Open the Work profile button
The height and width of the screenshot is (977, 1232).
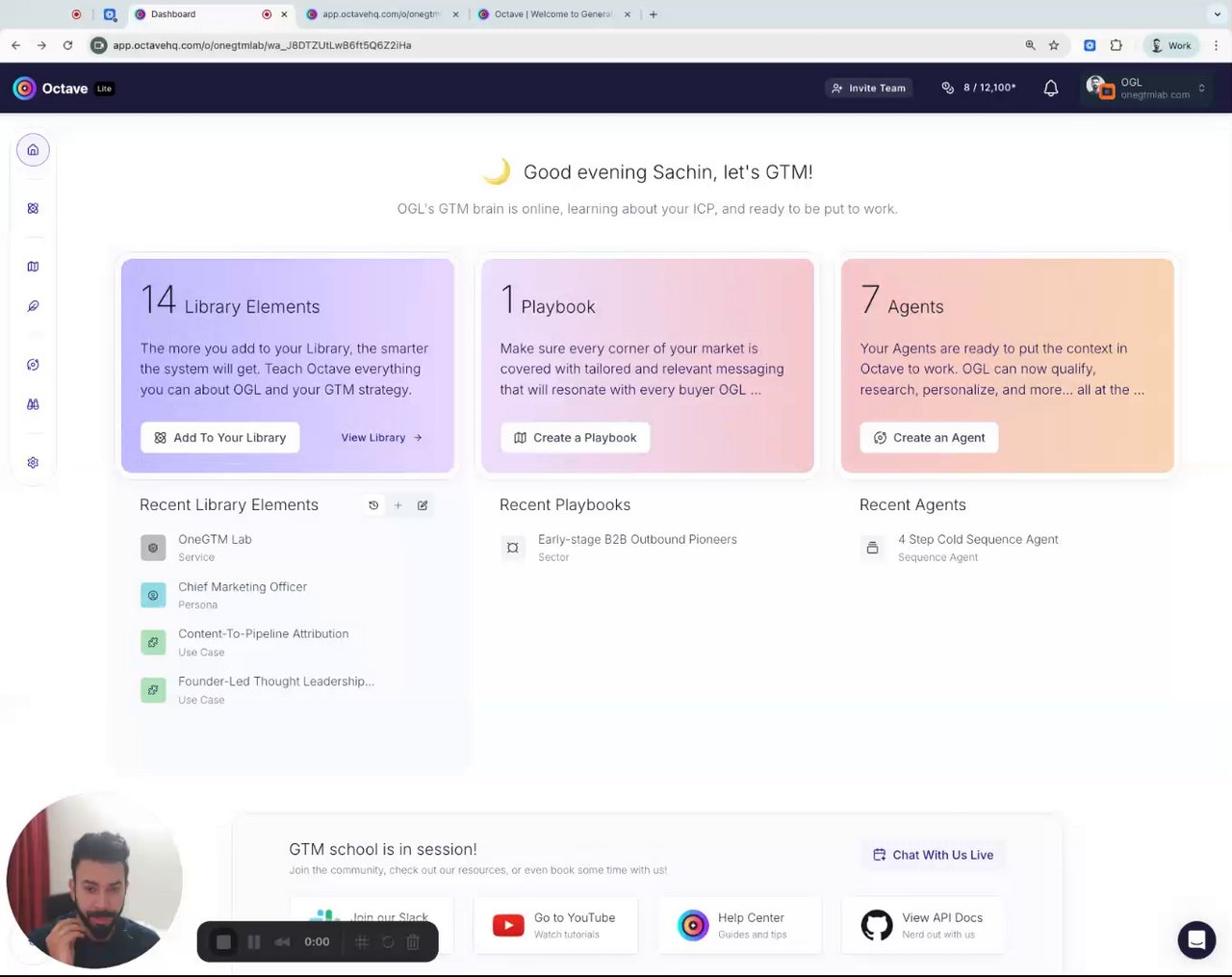pos(1171,45)
